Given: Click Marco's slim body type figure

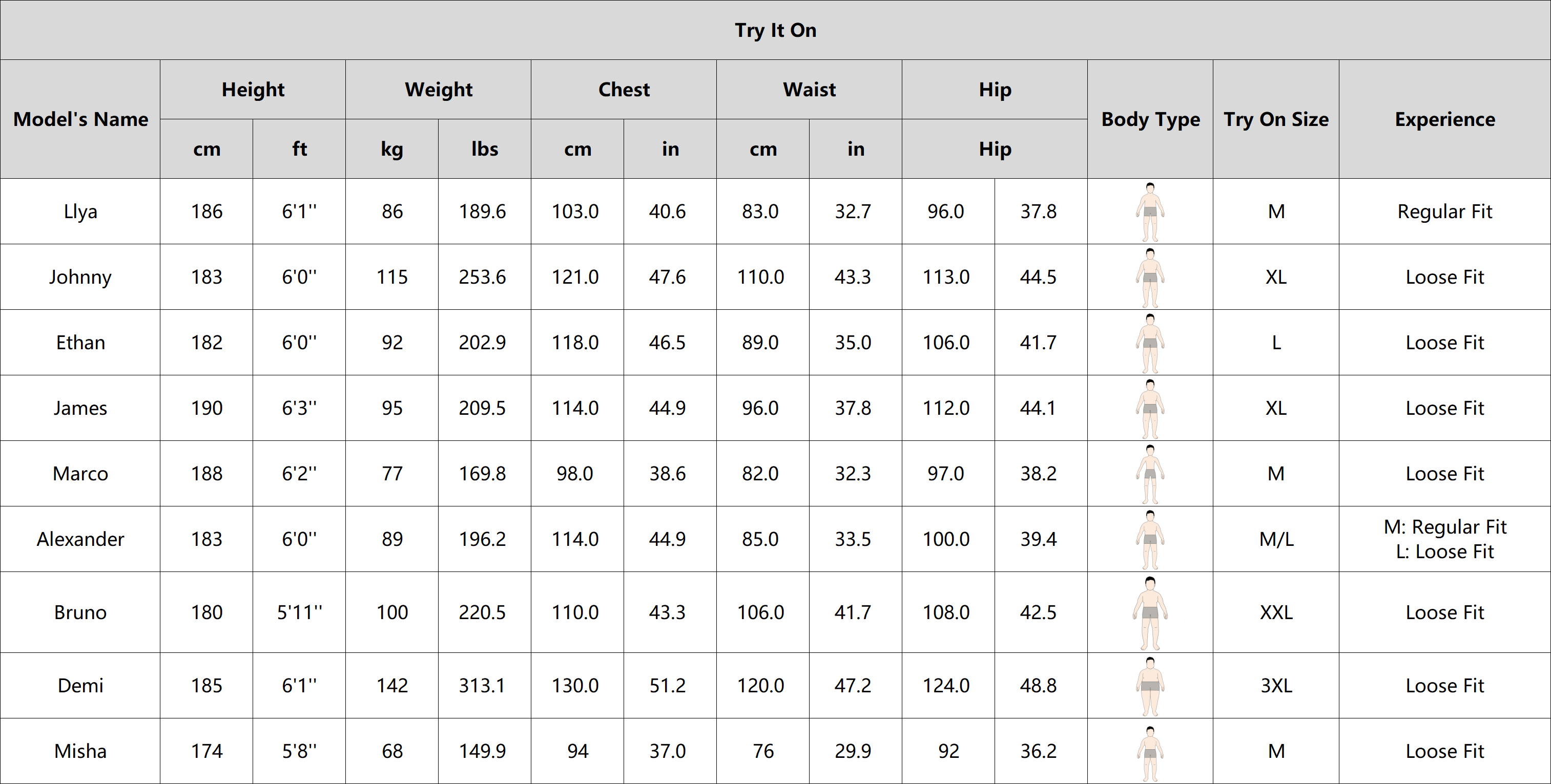Looking at the screenshot, I should (x=1150, y=474).
